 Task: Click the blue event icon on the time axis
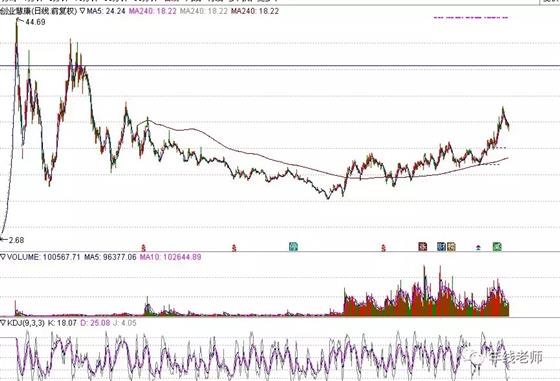(441, 246)
